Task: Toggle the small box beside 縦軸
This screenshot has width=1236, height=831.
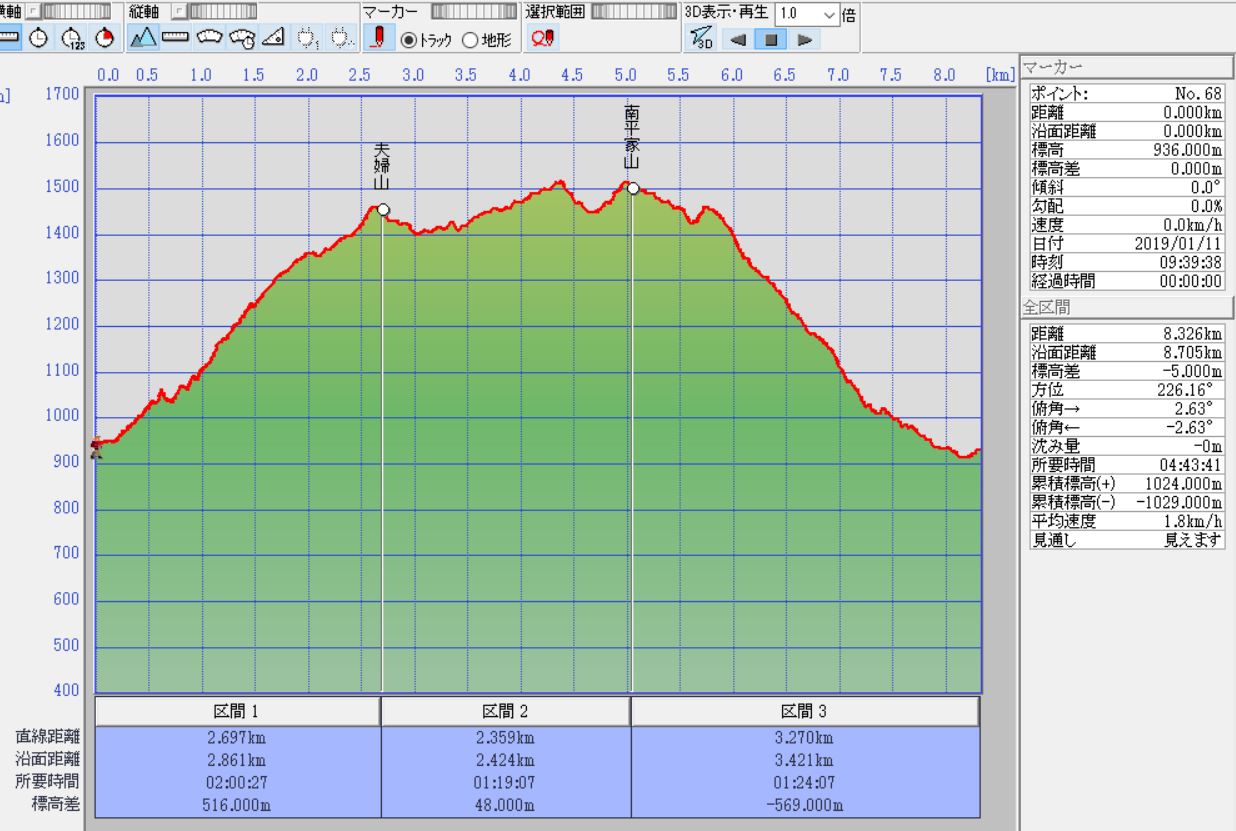Action: point(178,11)
